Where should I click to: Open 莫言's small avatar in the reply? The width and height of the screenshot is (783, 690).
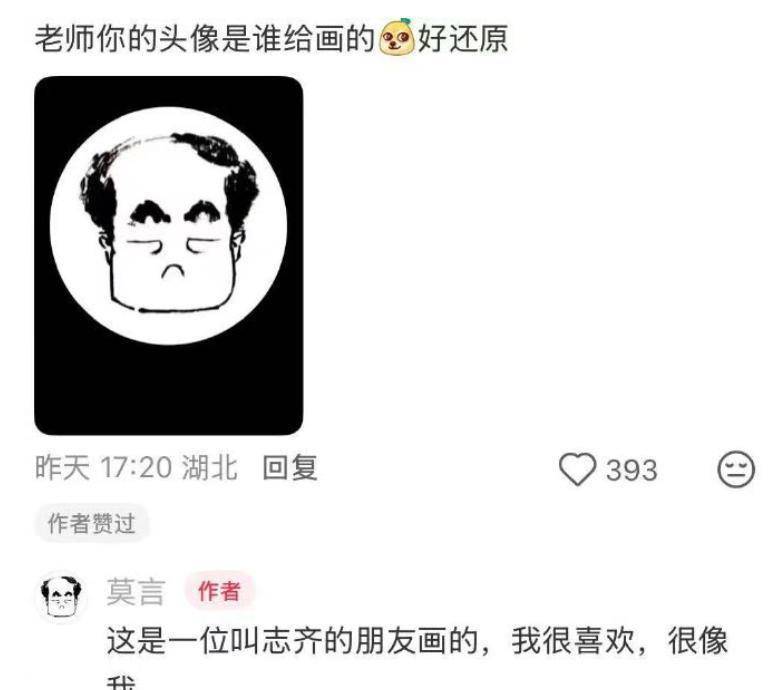click(x=61, y=597)
